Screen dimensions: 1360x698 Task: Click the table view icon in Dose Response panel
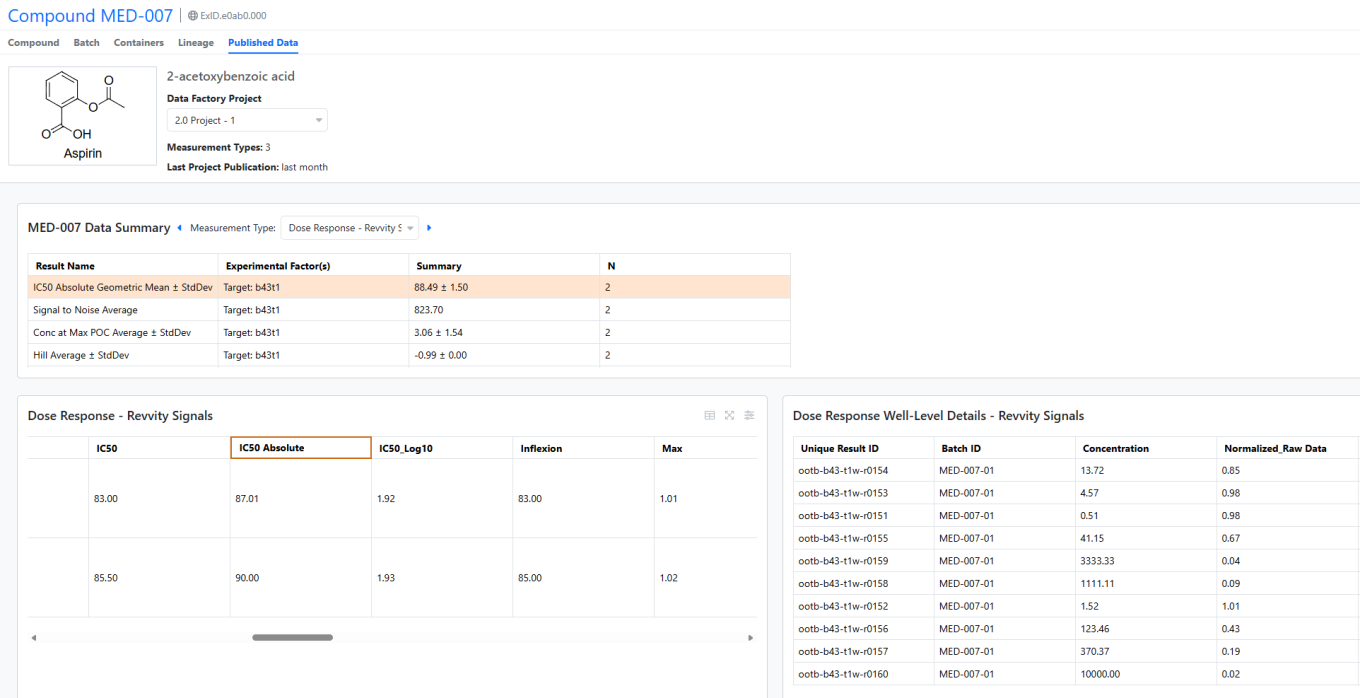(710, 415)
